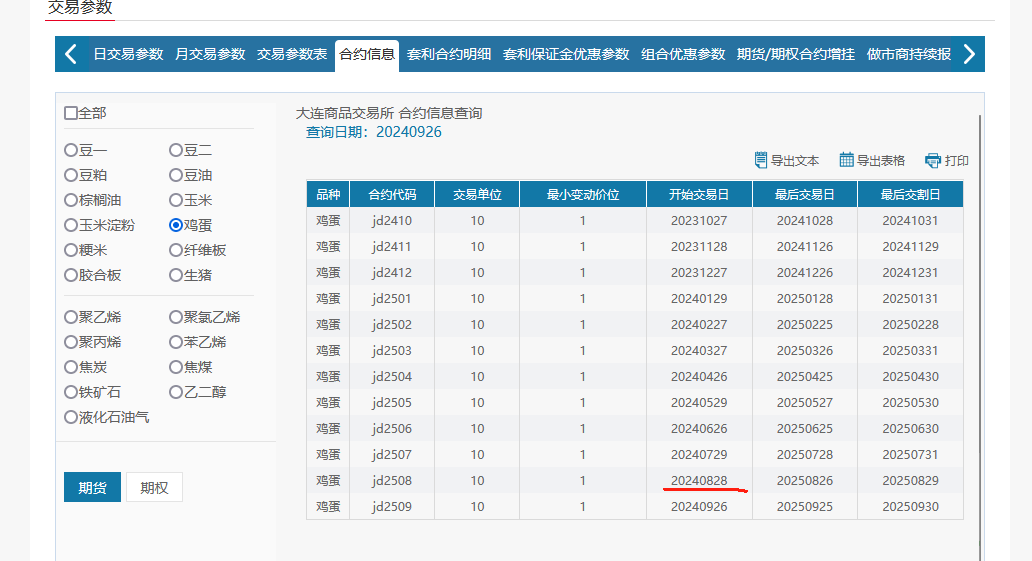The height and width of the screenshot is (561, 1032).
Task: Click the 交易参数 section heading
Action: 80,8
